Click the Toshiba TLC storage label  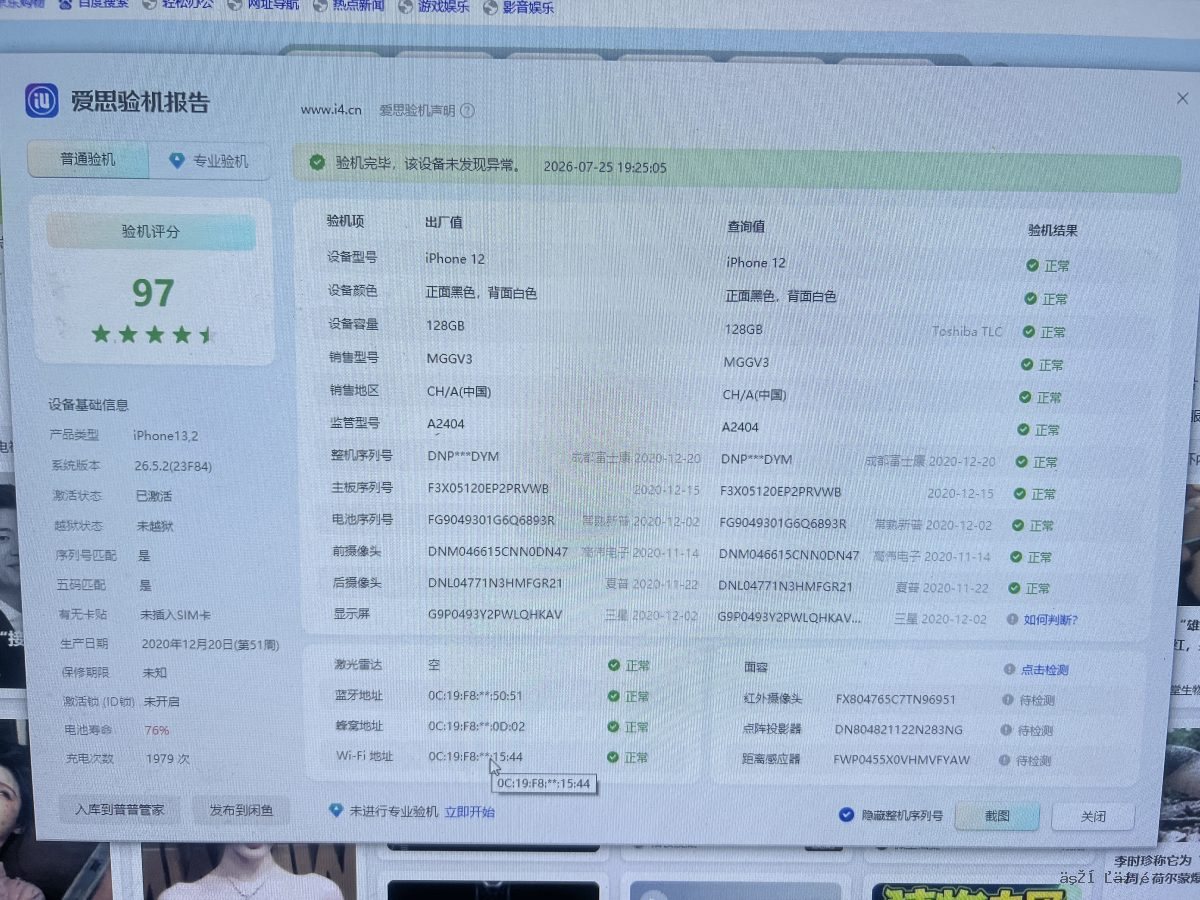[x=967, y=331]
